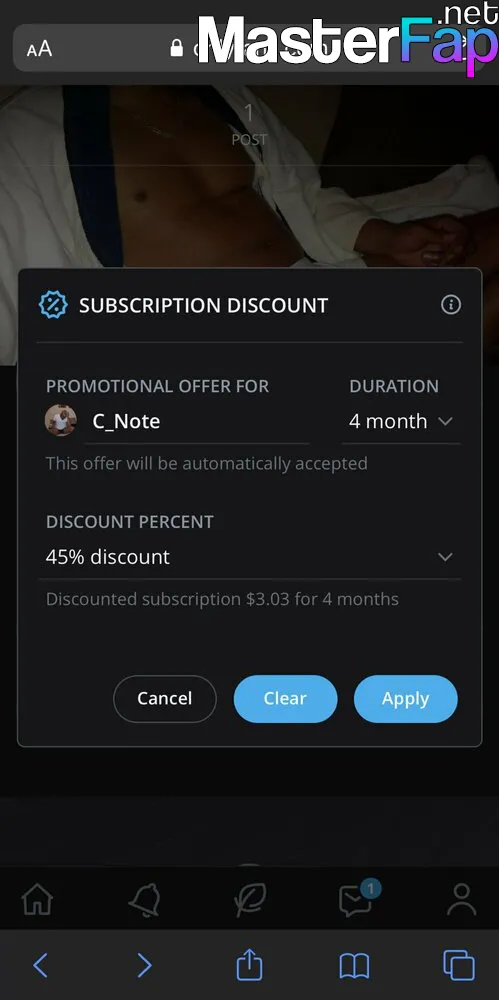Tap the C_Note user avatar
Screen dimensions: 499x1000
click(61, 421)
